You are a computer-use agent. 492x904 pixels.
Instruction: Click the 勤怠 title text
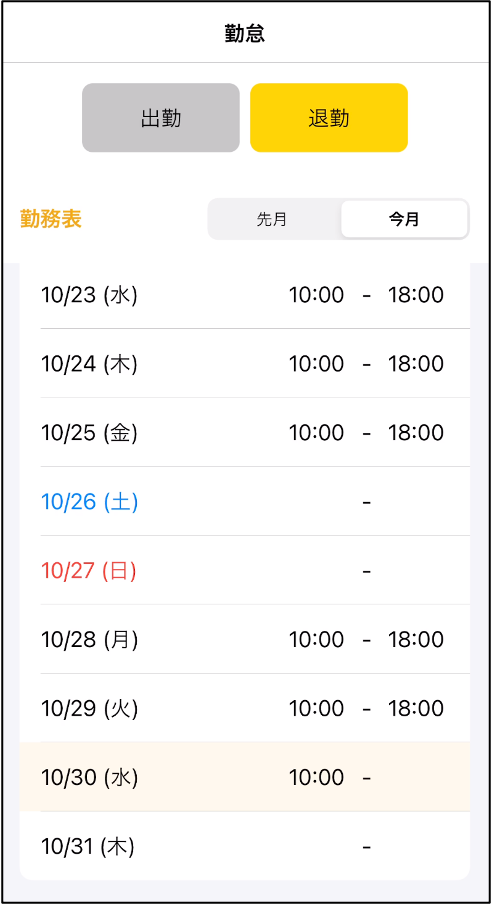point(245,33)
